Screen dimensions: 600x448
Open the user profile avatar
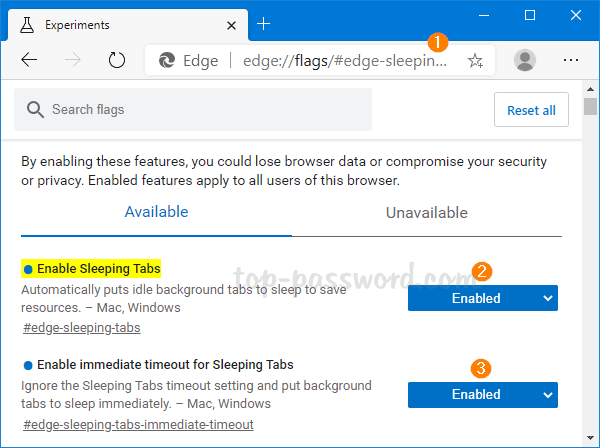524,60
